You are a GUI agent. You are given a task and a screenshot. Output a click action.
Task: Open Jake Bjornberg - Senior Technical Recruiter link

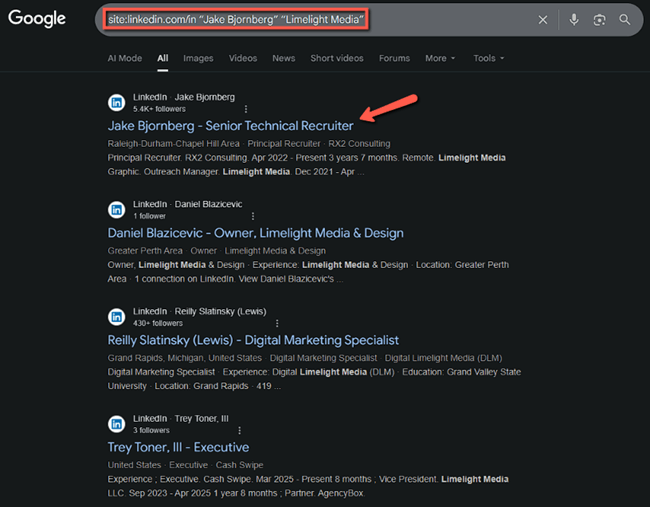(230, 126)
